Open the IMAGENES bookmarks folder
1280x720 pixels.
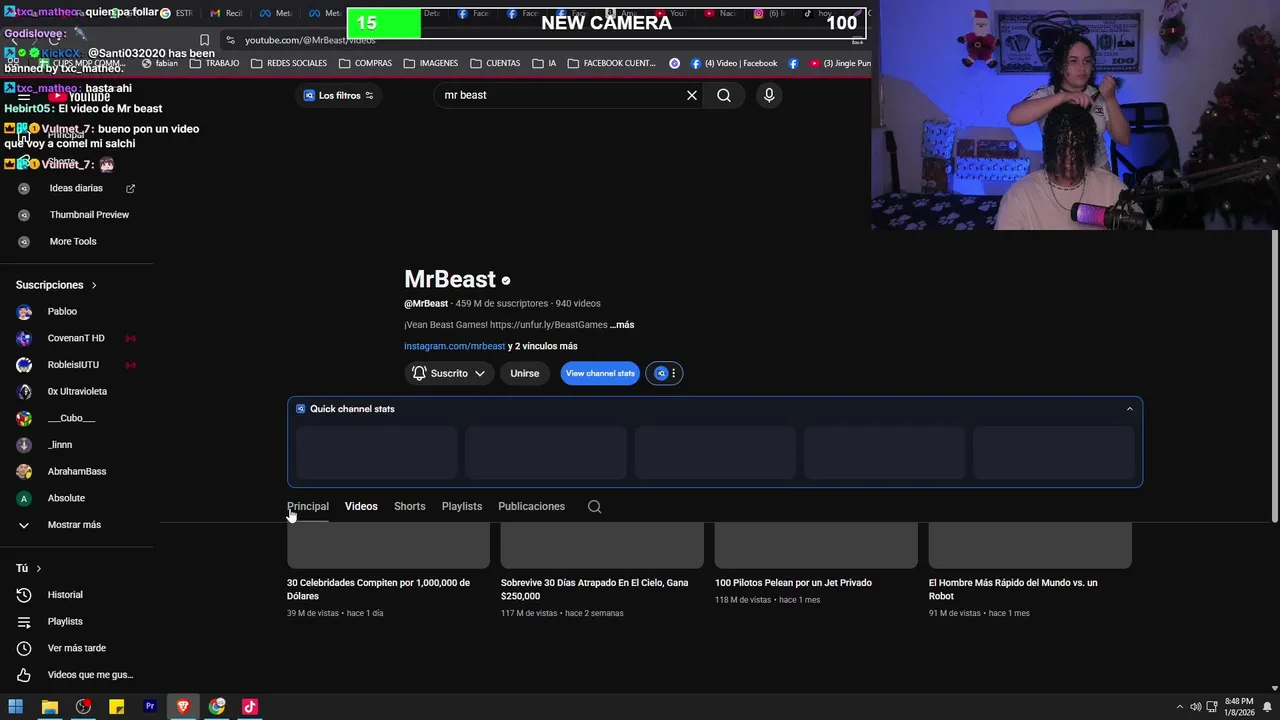point(431,63)
